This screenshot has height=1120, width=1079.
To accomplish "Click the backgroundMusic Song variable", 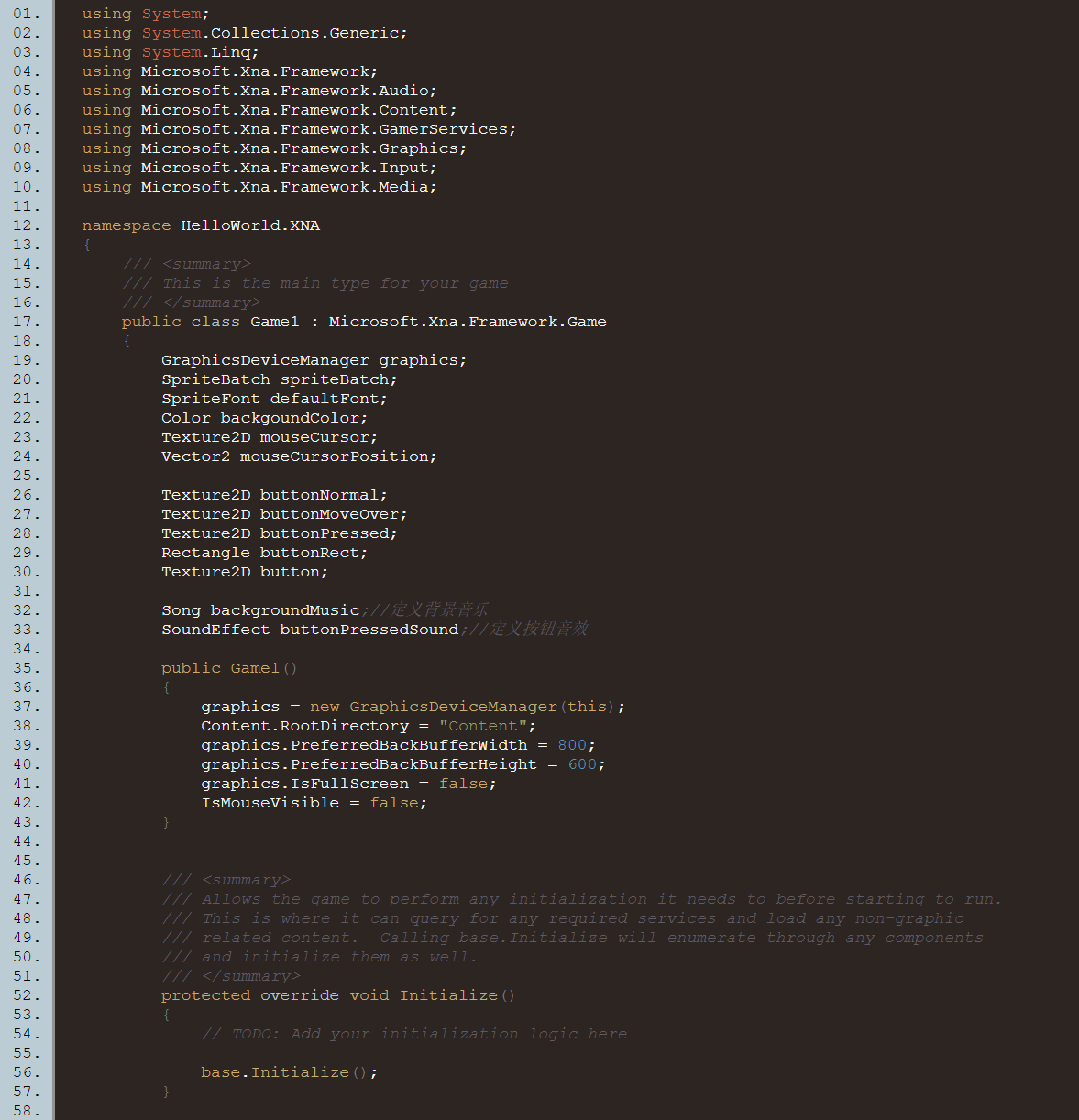I will click(285, 610).
